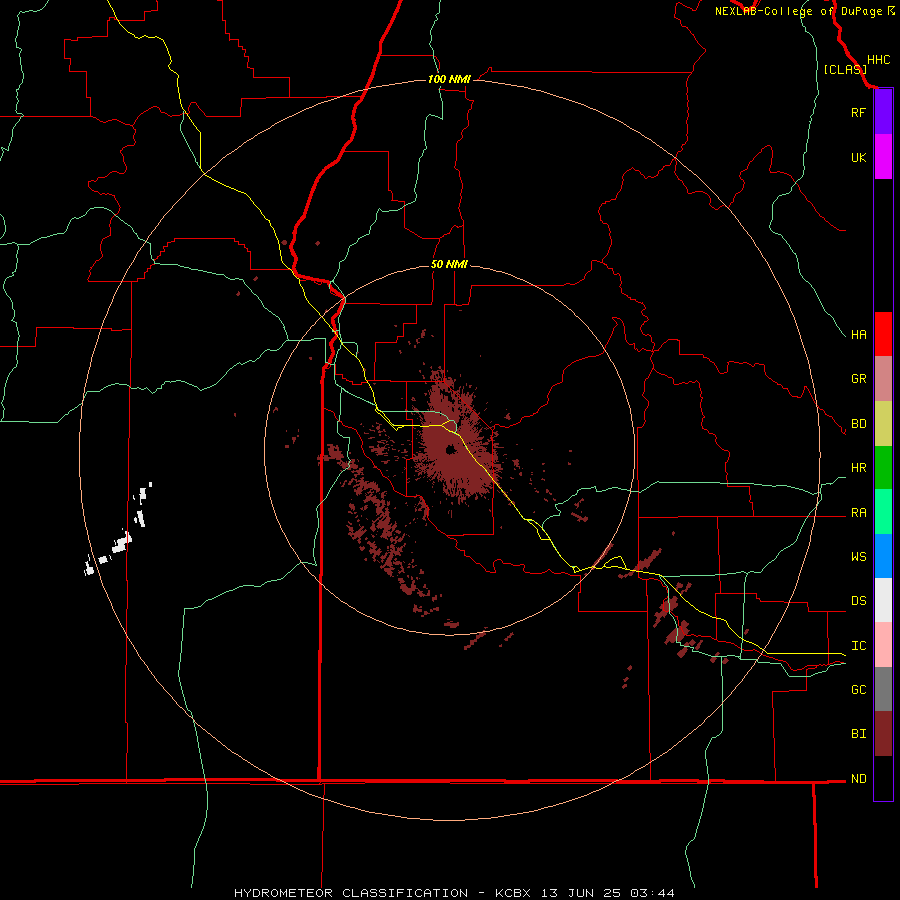
Task: Click the blue WS legend color swatch
Action: pyautogui.click(x=883, y=556)
